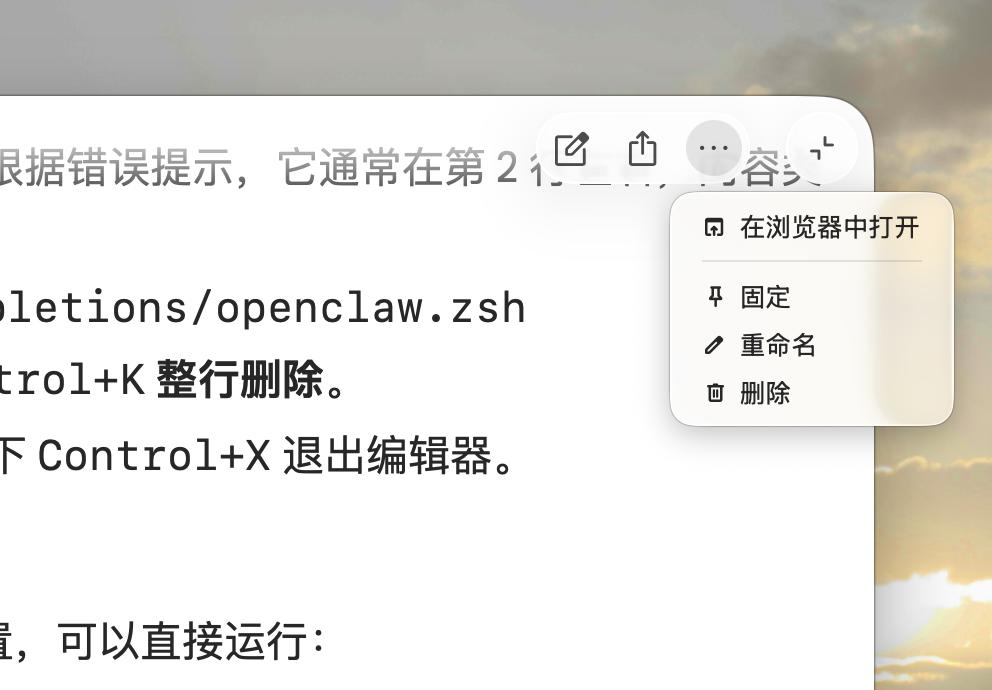Click the separator line under 在浏览器中打开
The image size is (992, 690).
812,261
